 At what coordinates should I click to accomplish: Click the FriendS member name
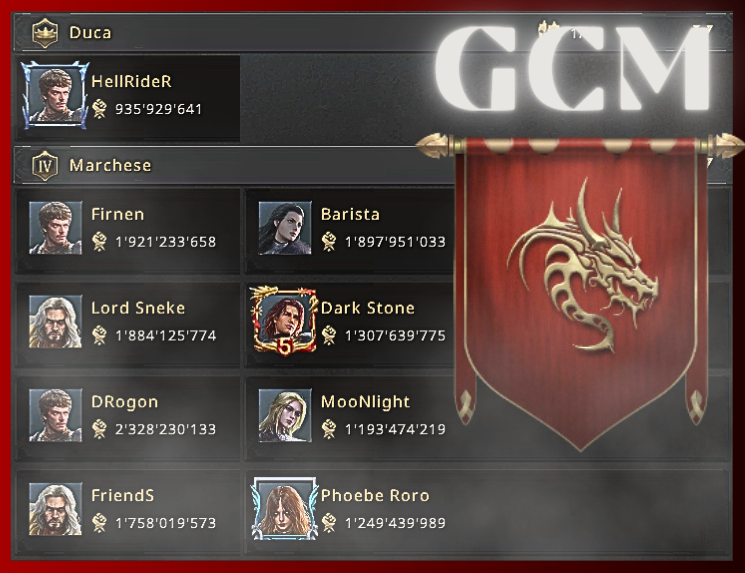click(x=123, y=496)
